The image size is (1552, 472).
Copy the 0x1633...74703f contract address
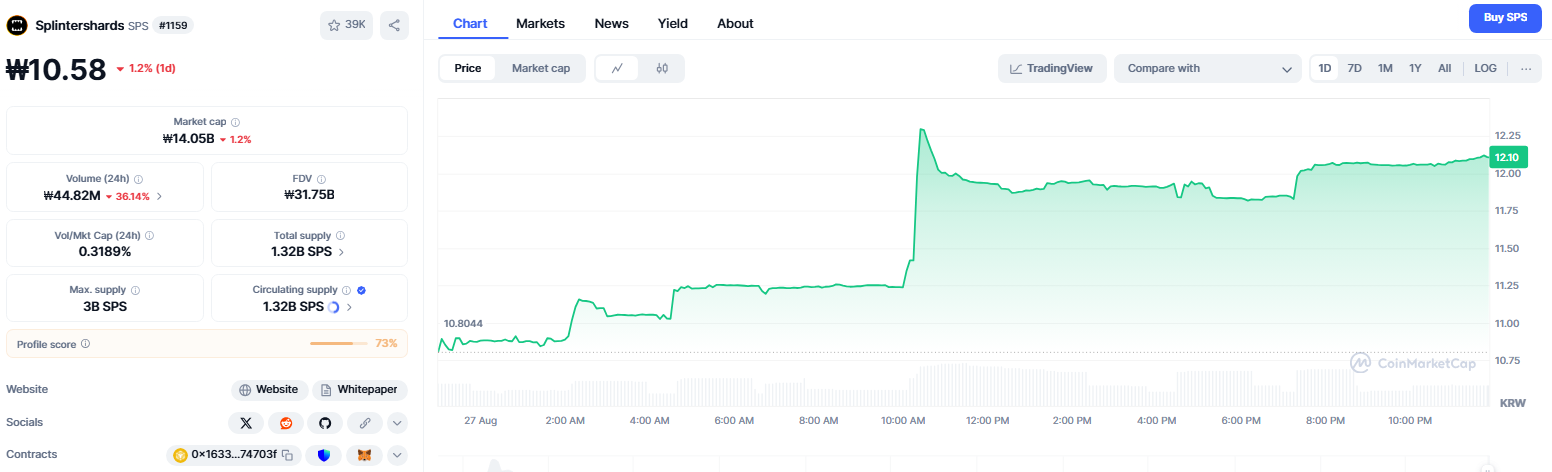(x=286, y=455)
